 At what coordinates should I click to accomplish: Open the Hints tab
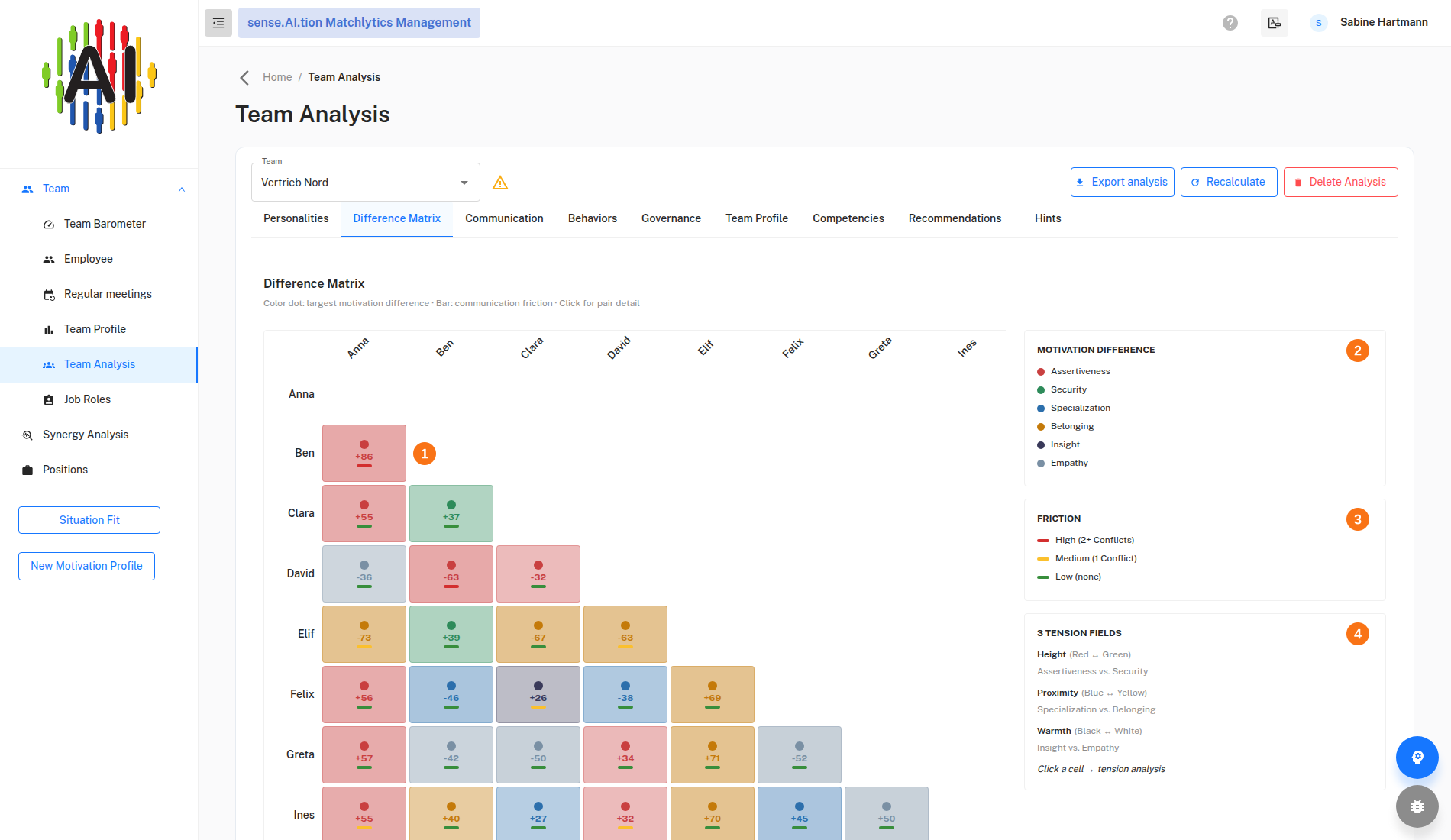1048,218
